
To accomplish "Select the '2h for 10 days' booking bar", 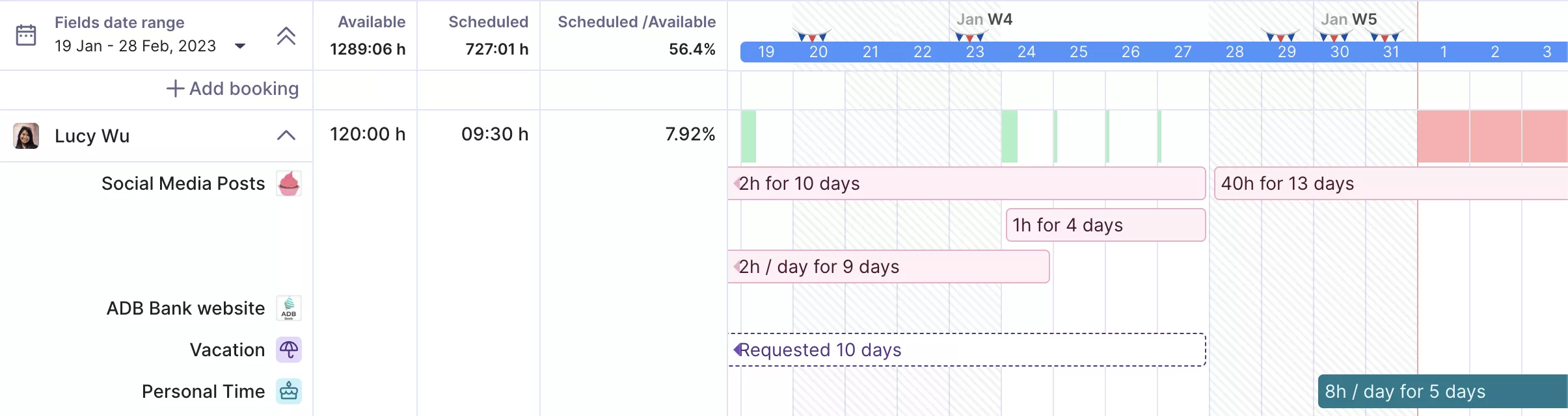I will click(x=967, y=183).
